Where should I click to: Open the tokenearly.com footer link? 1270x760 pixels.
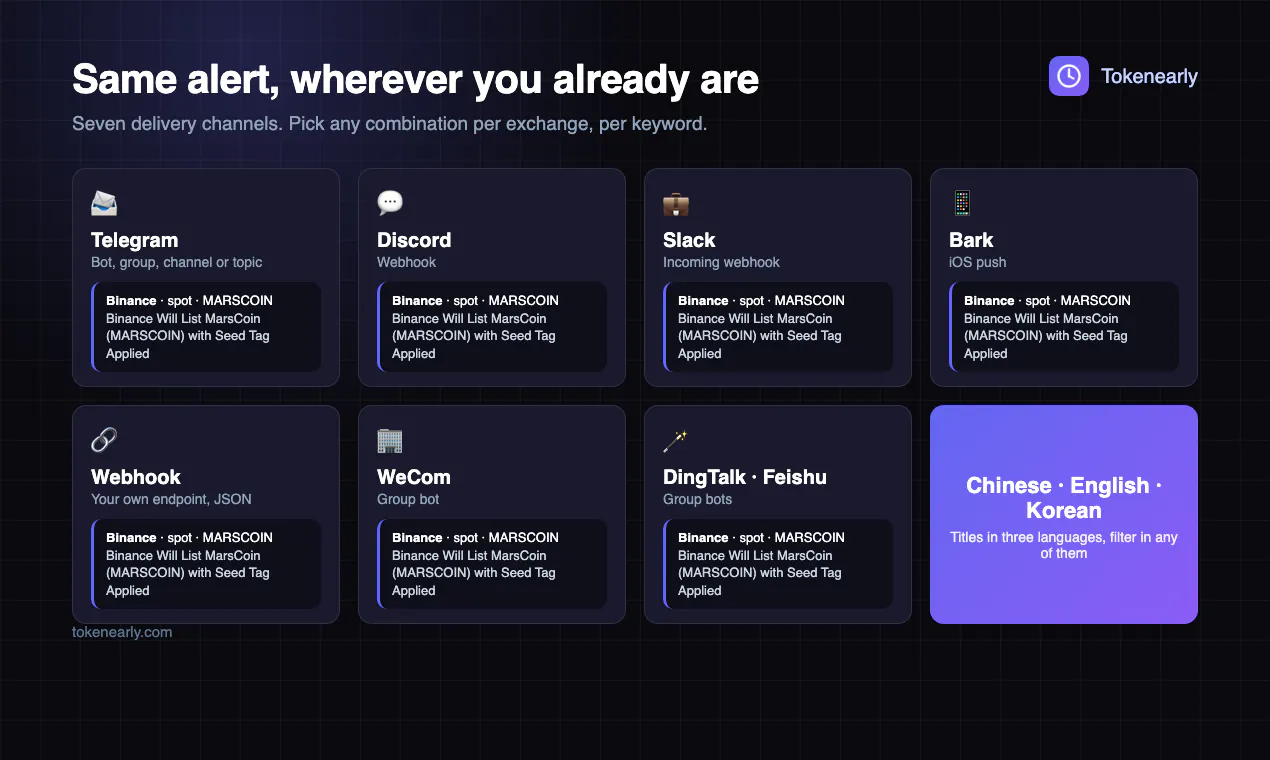pyautogui.click(x=122, y=632)
